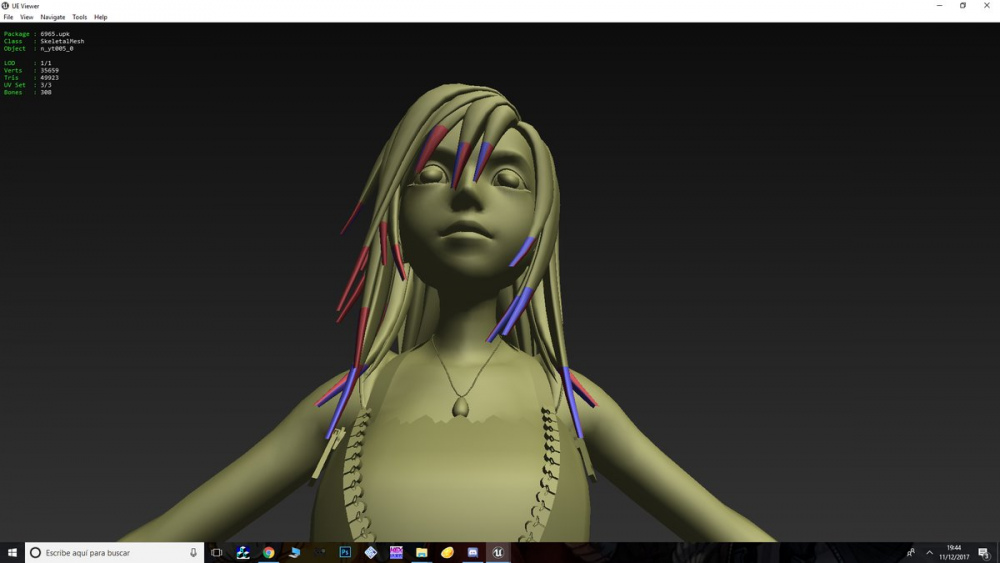
Task: Launch the blue checkered app beside Task View
Action: click(x=243, y=553)
